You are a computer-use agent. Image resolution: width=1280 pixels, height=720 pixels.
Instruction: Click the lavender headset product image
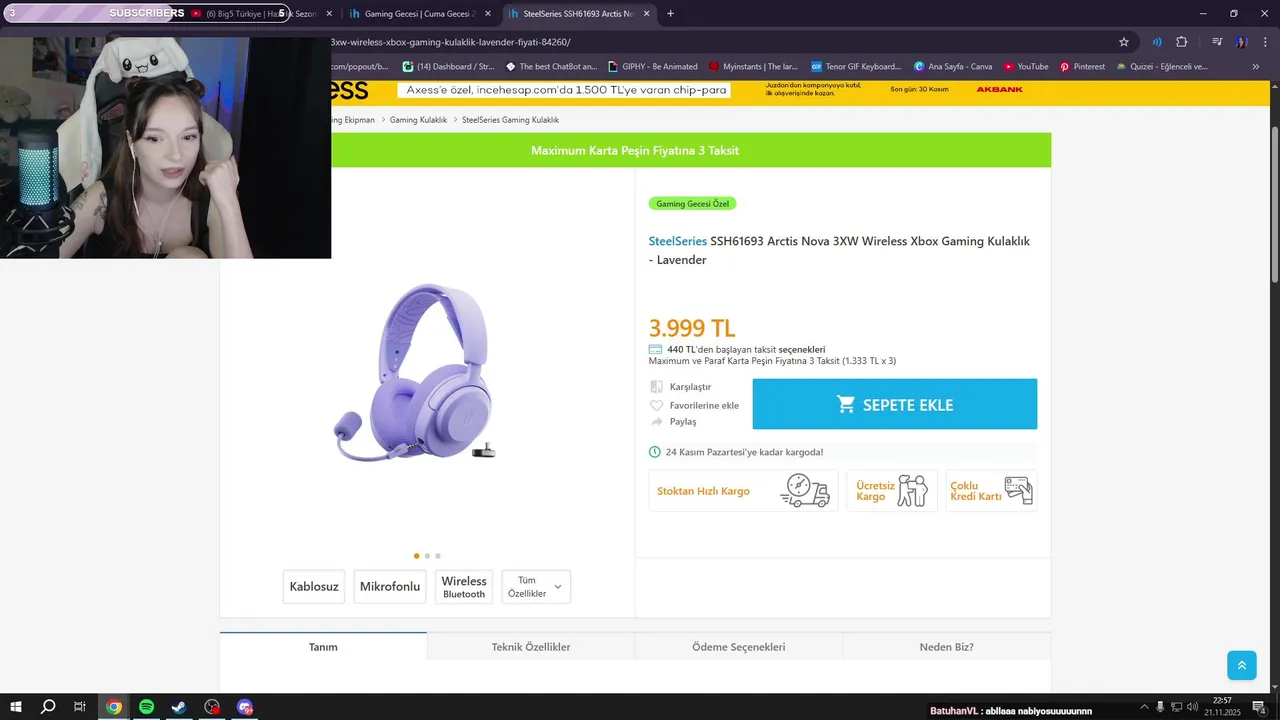point(415,372)
